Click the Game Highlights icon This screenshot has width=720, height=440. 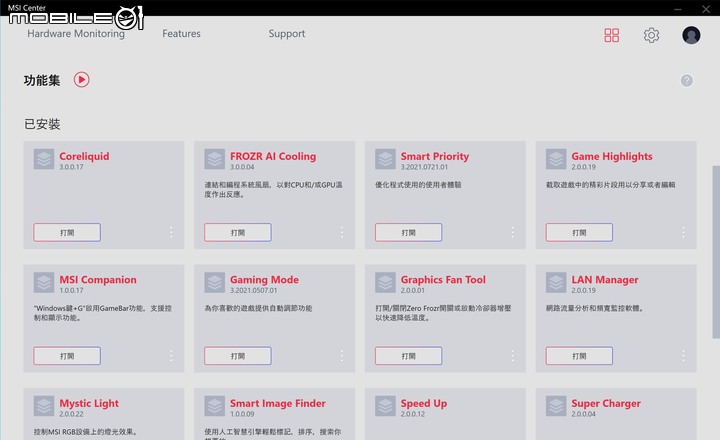click(x=556, y=159)
